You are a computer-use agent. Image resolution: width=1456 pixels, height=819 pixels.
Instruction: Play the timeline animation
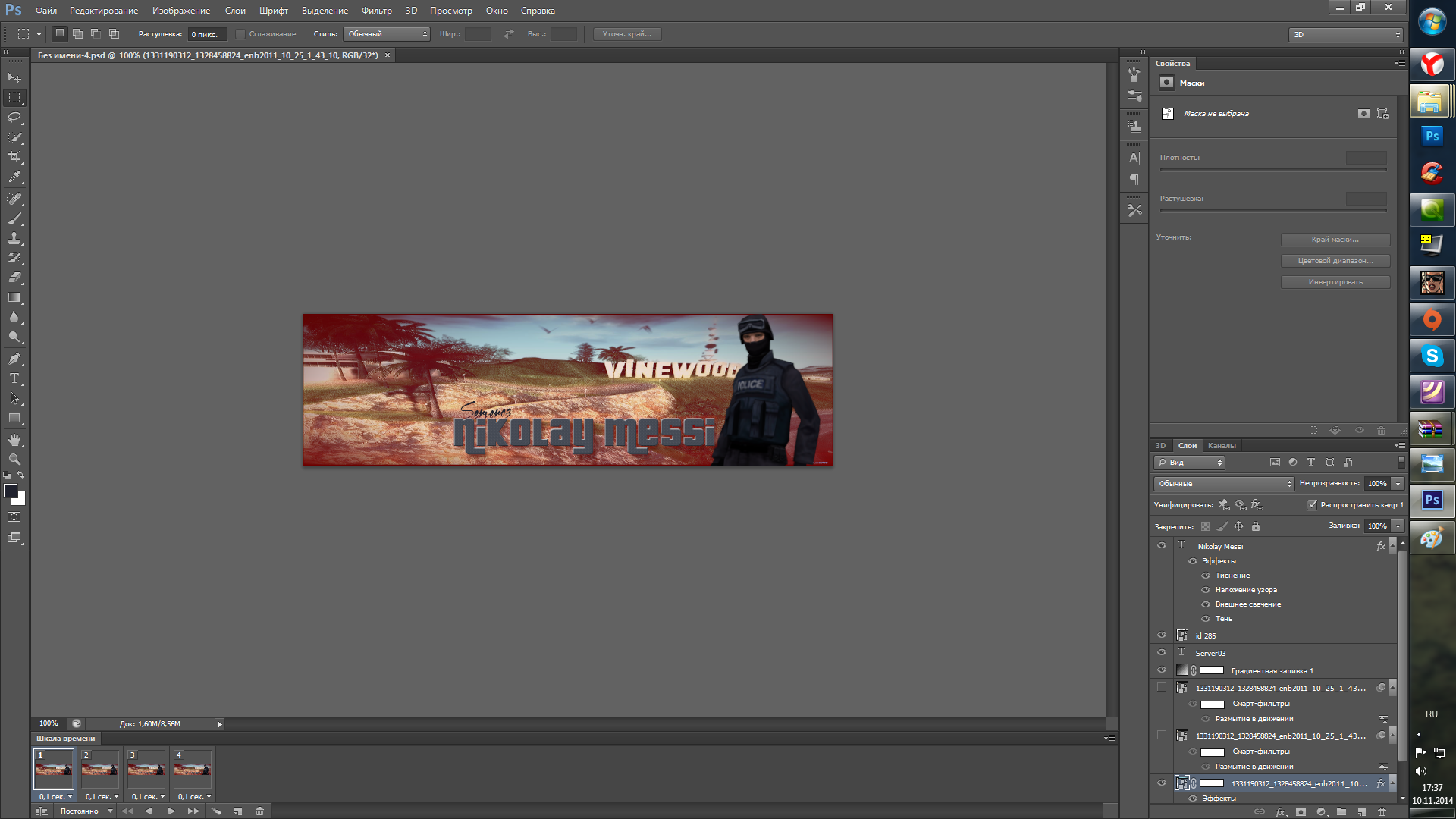click(x=171, y=811)
